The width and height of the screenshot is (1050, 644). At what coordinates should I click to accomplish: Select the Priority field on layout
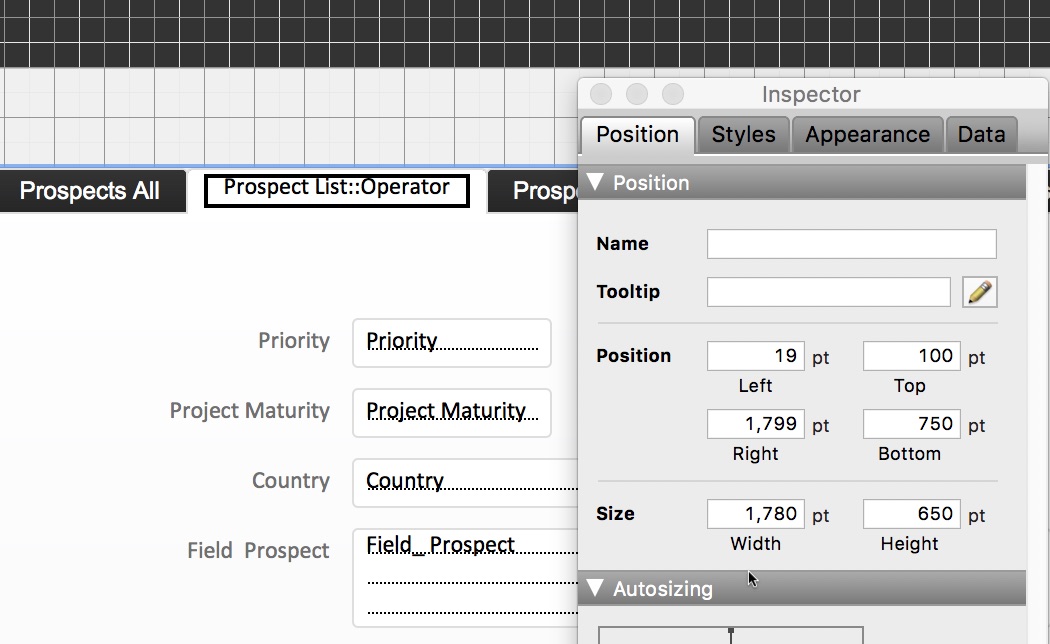coord(451,343)
